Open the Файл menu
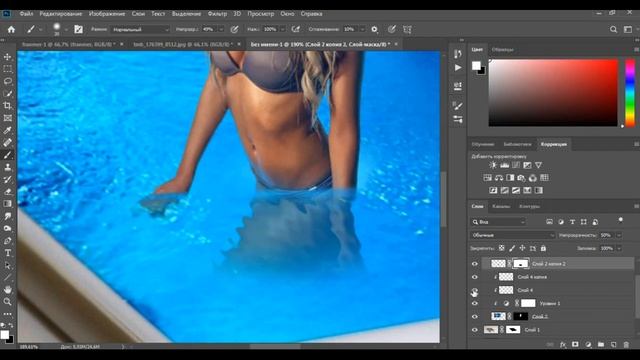 tap(26, 14)
